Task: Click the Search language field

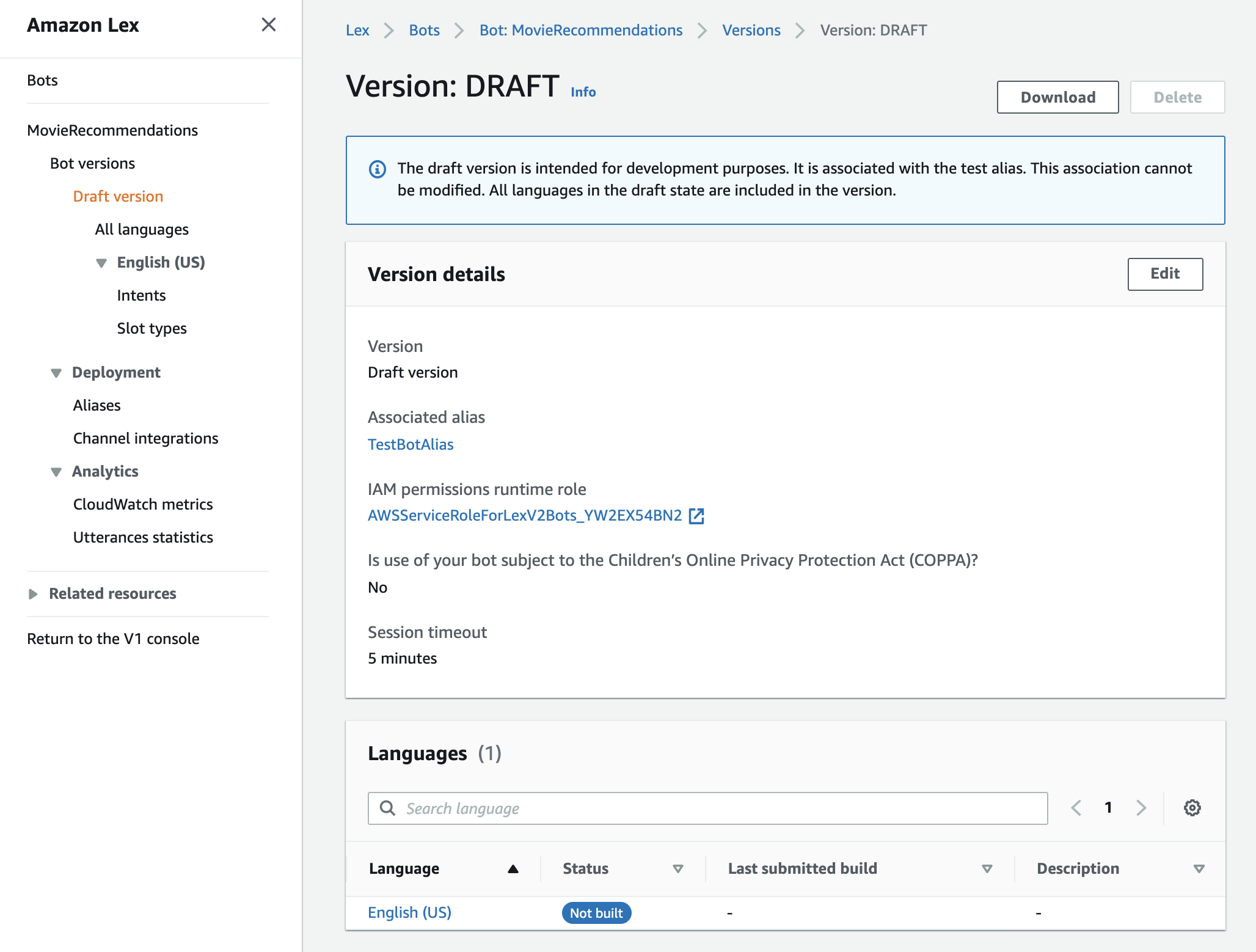Action: tap(707, 808)
